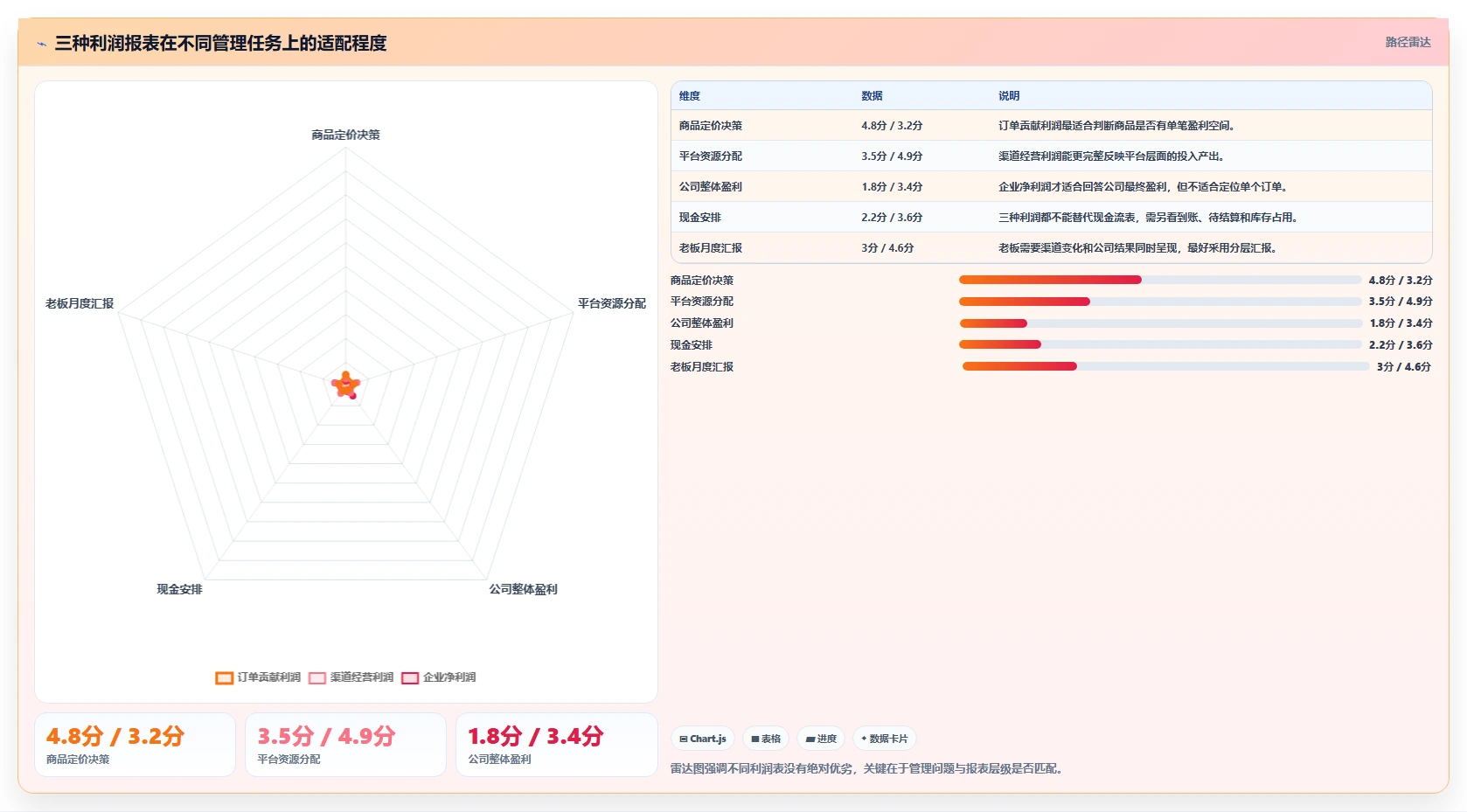Click the description starting 三种利润都不能替代现金流表

1150,218
